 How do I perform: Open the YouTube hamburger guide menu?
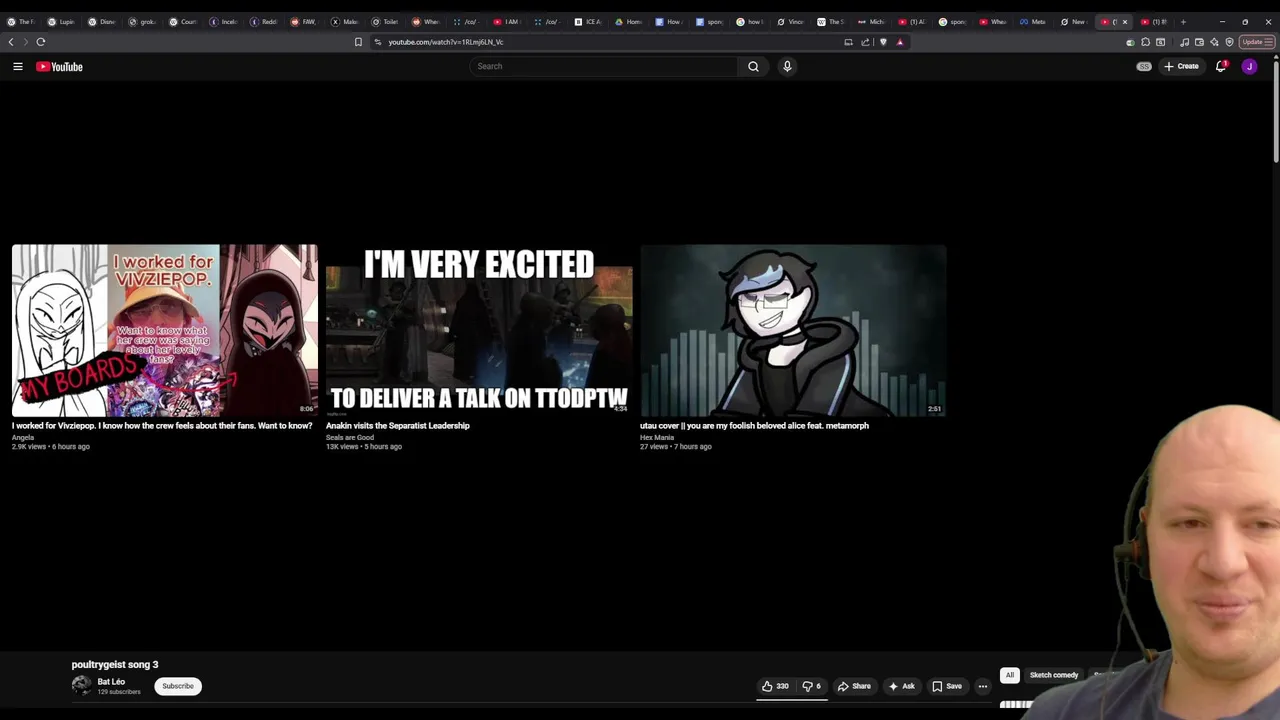coord(18,66)
